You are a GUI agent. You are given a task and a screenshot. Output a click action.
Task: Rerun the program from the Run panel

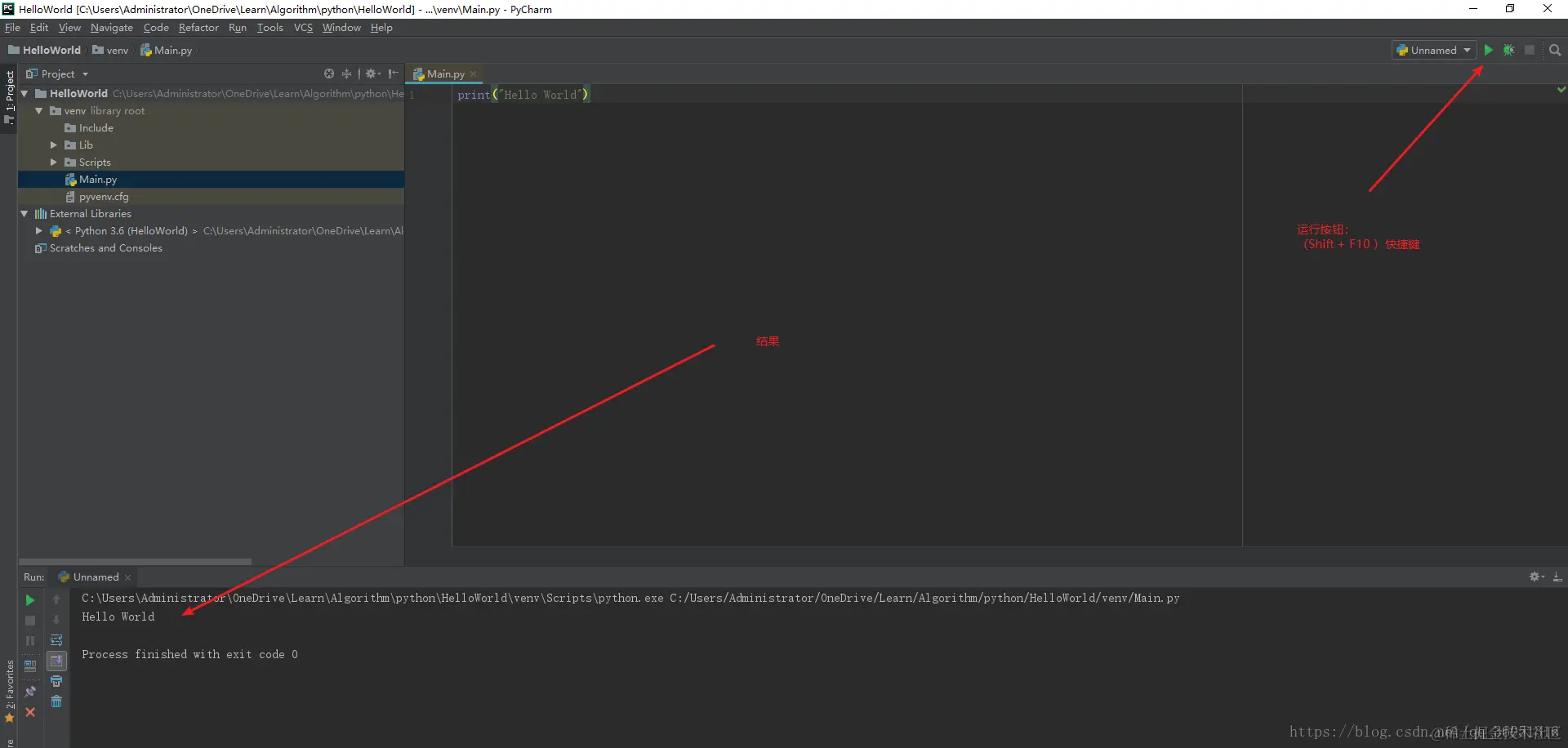[x=30, y=600]
